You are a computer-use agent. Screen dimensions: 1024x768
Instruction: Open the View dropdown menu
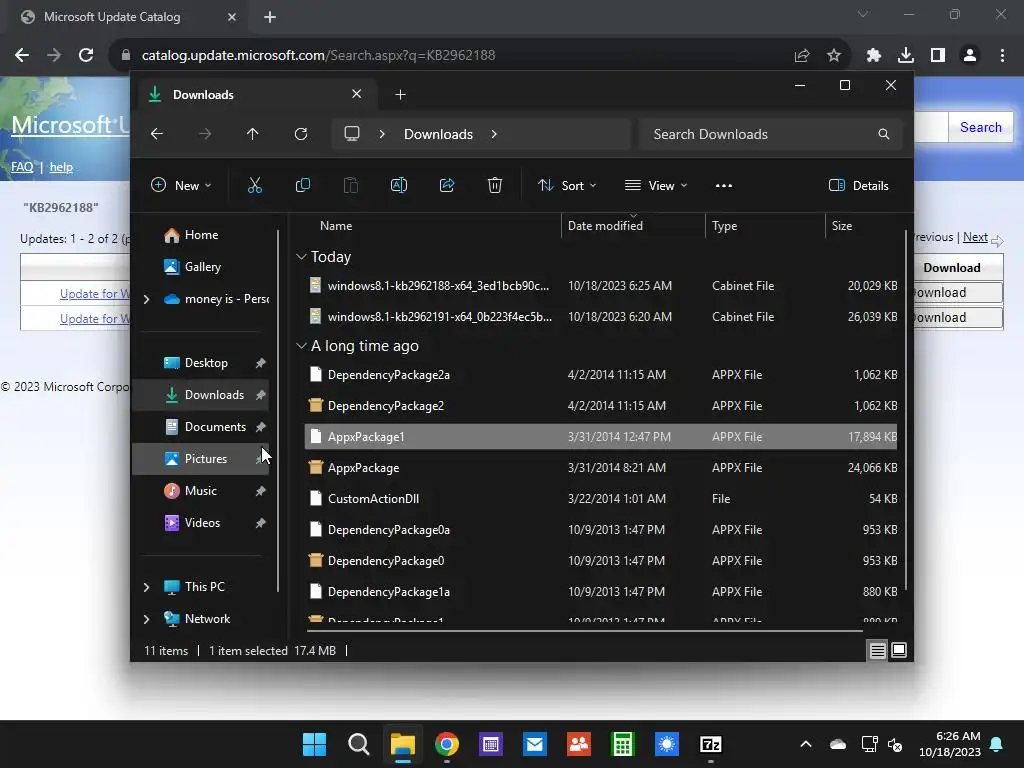pos(656,185)
